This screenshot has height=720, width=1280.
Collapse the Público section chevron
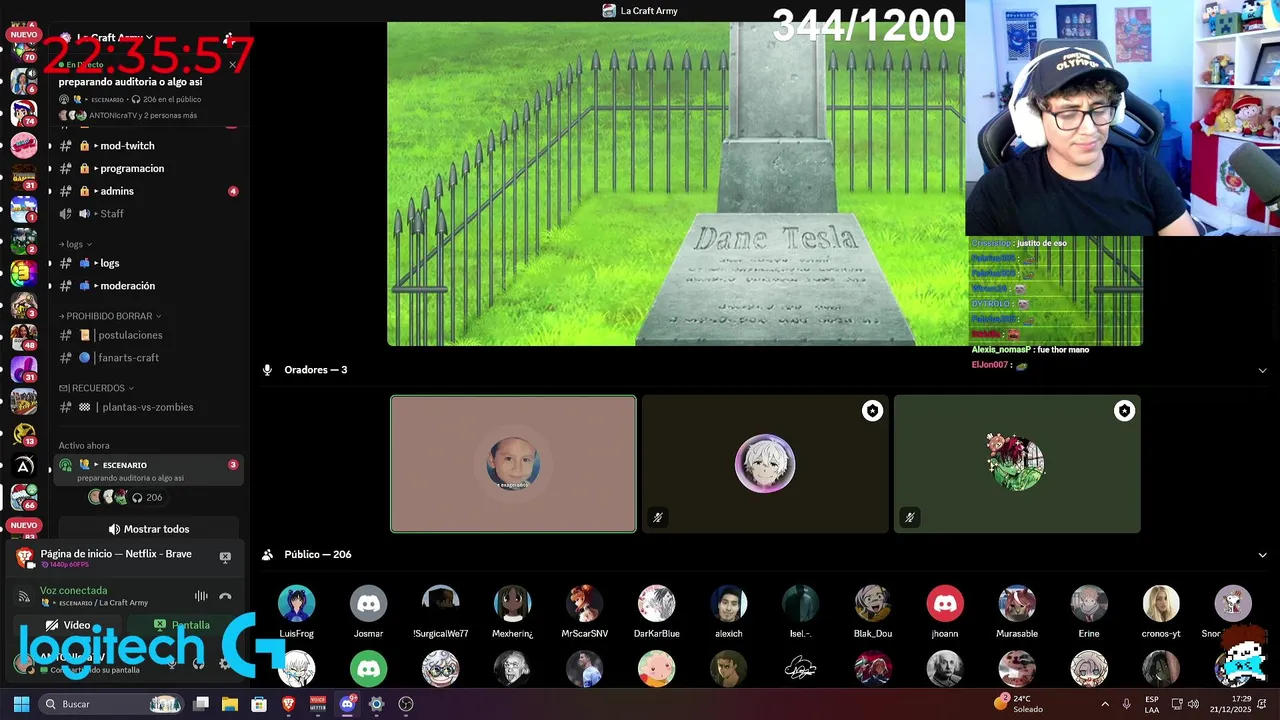click(x=1262, y=555)
